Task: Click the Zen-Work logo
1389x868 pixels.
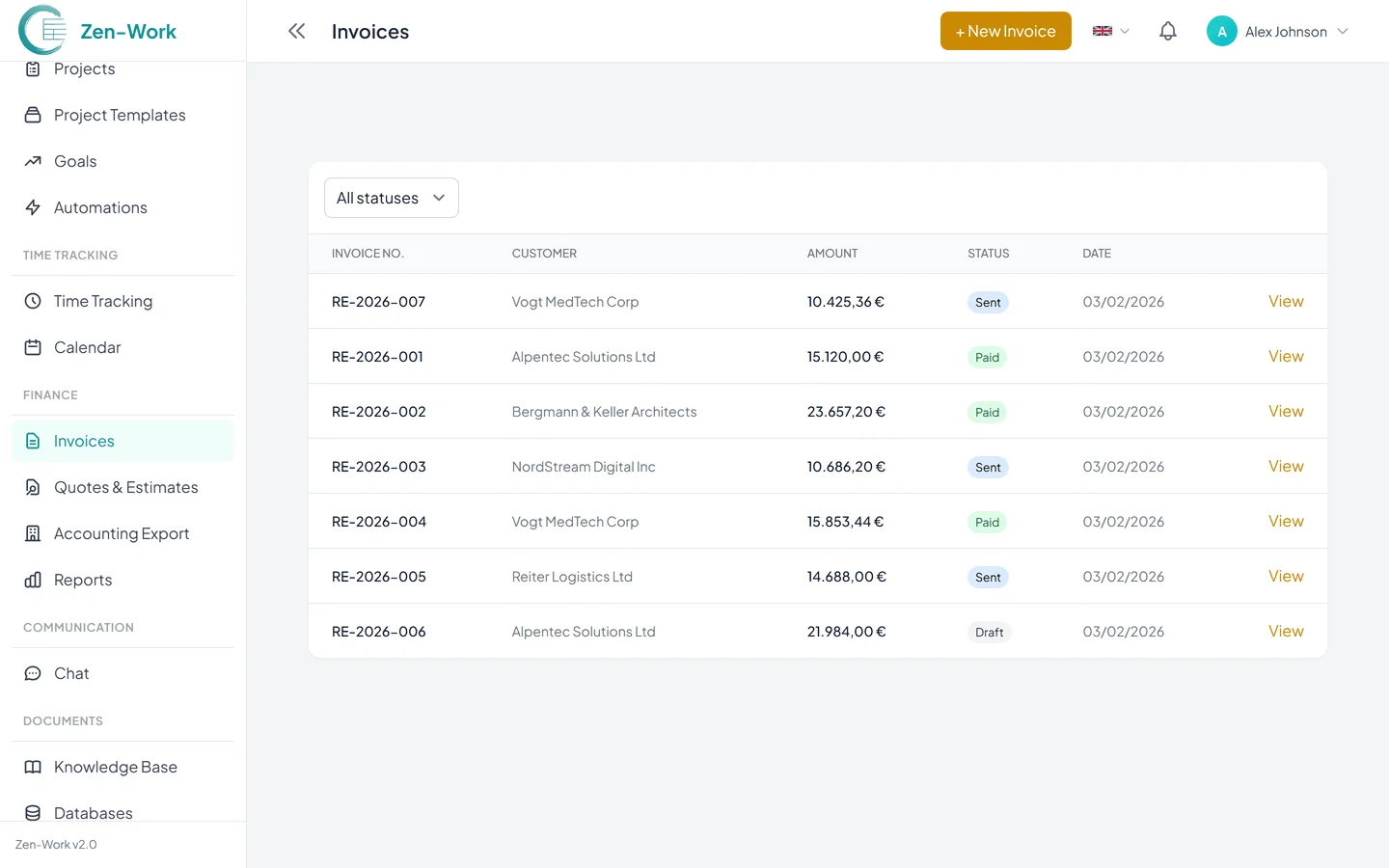Action: click(x=96, y=30)
